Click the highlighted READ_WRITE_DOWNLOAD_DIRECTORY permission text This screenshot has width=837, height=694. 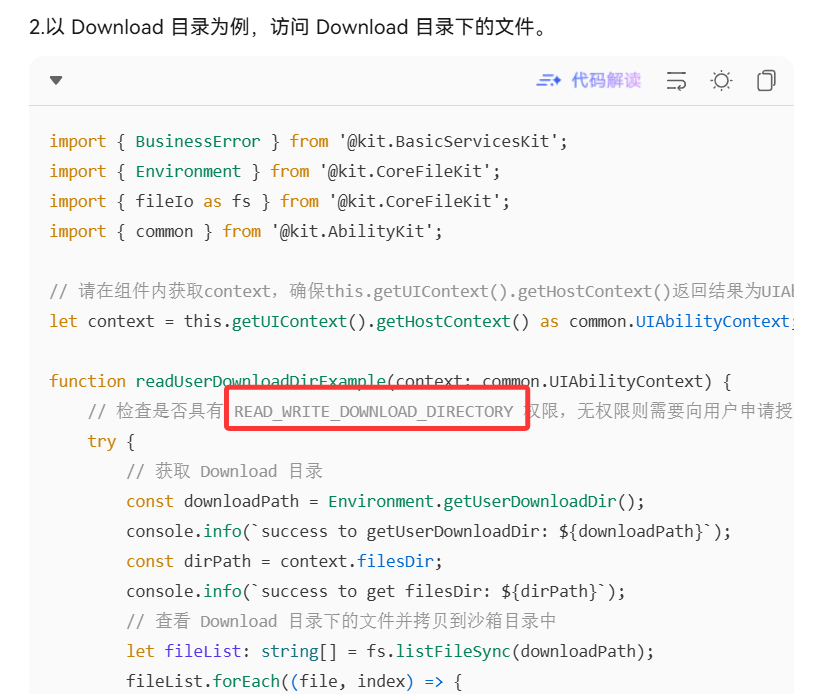(373, 411)
